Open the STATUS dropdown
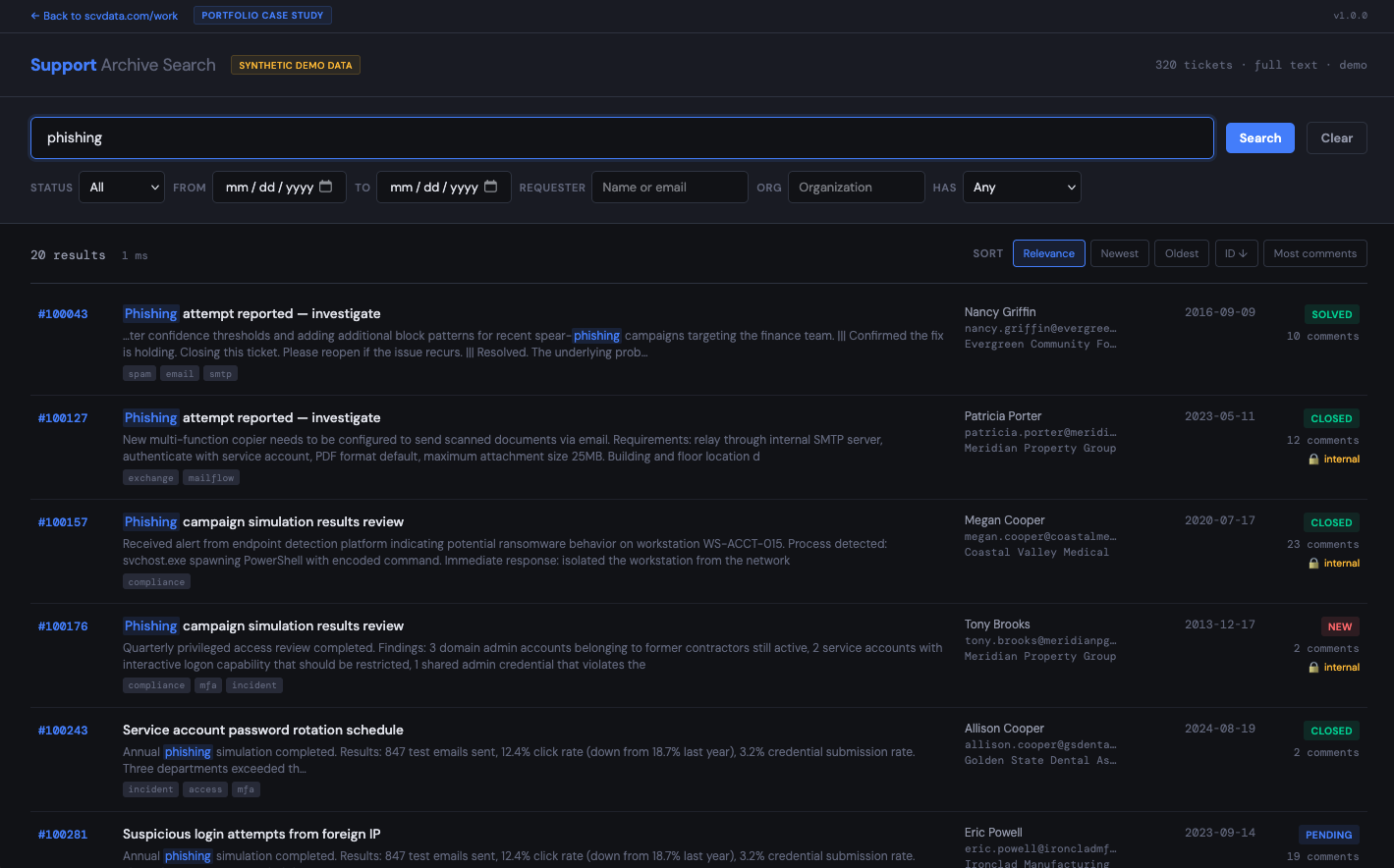The width and height of the screenshot is (1394, 868). pyautogui.click(x=122, y=188)
